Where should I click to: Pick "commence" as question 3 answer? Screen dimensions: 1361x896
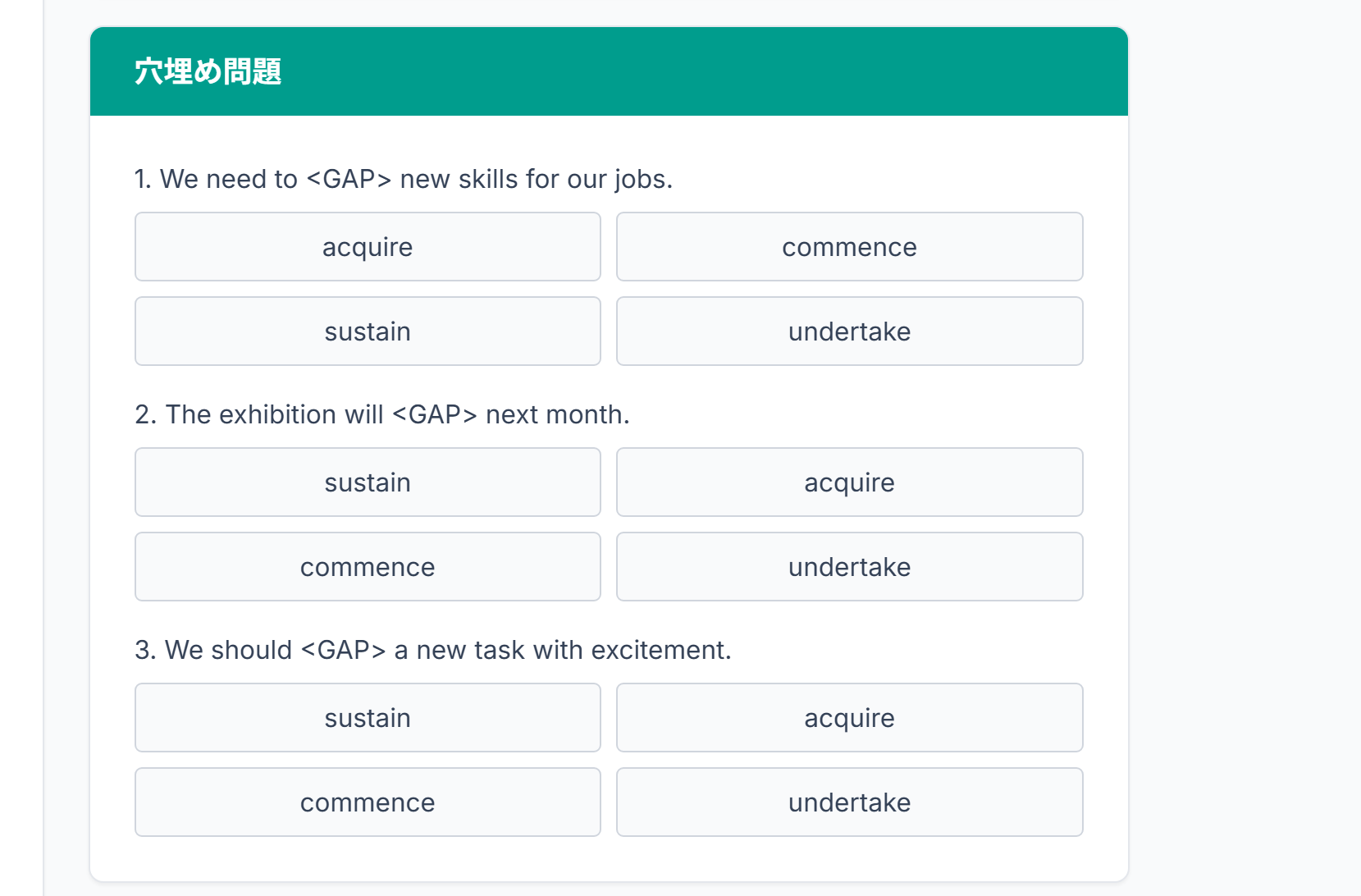coord(368,802)
